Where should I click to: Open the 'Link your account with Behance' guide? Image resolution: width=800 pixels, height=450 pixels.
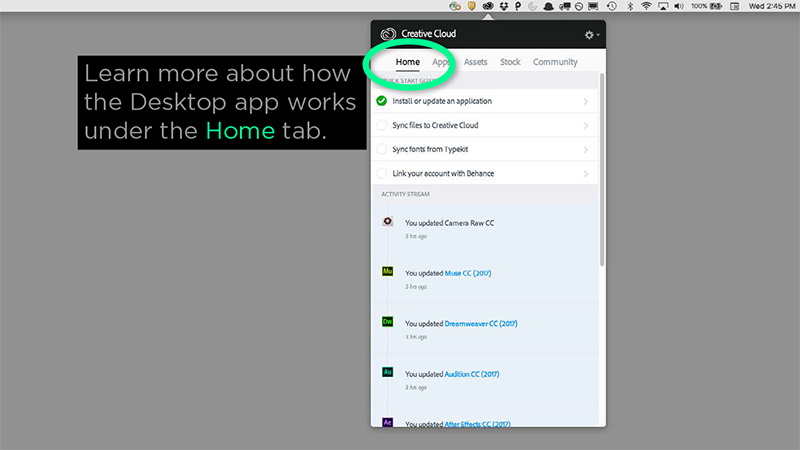tap(485, 173)
